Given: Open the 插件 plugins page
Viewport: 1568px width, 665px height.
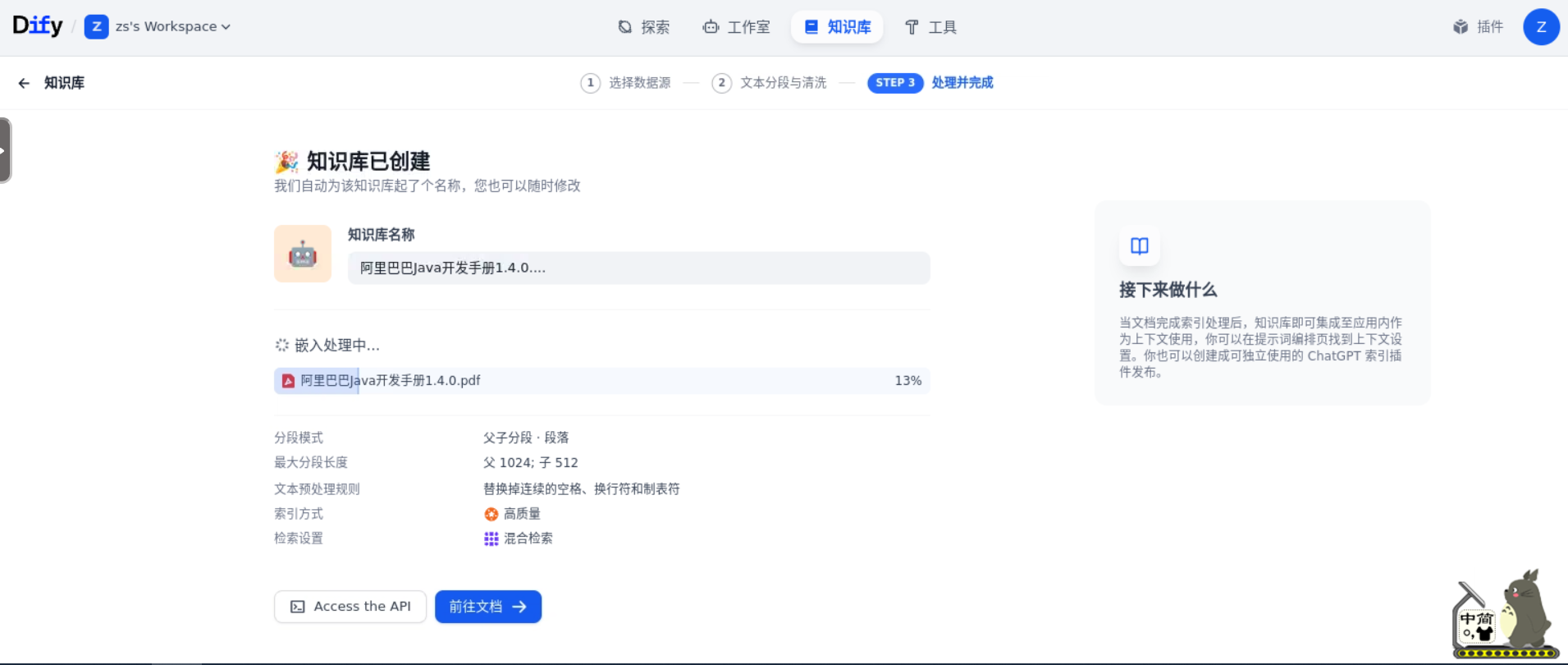Looking at the screenshot, I should pos(1479,27).
